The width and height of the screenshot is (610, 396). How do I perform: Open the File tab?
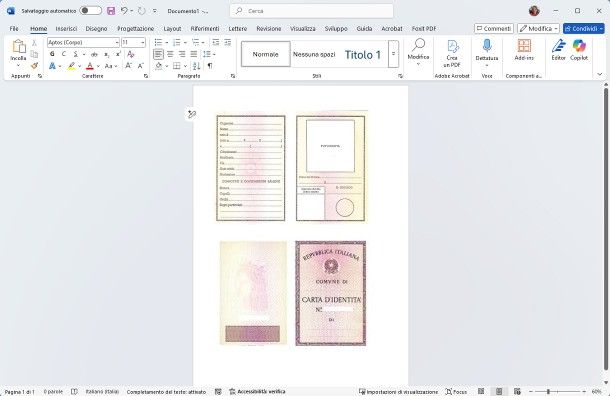coord(14,28)
